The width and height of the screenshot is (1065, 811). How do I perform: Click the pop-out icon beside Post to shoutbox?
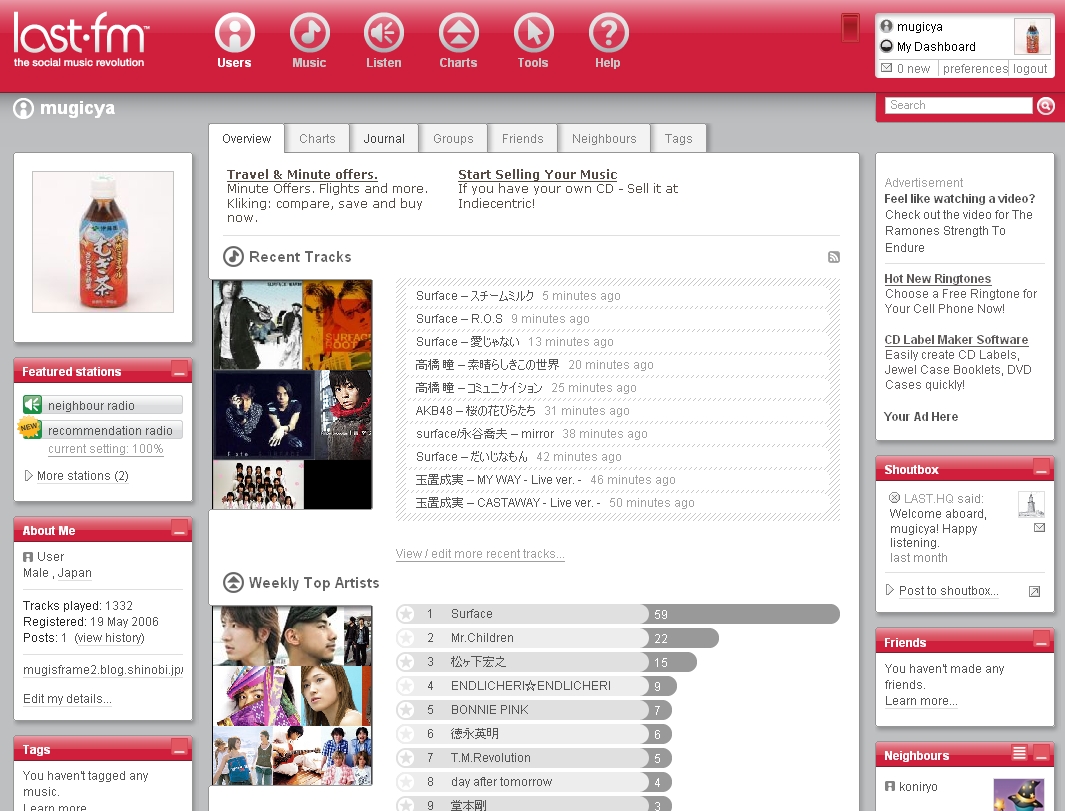(x=1034, y=592)
